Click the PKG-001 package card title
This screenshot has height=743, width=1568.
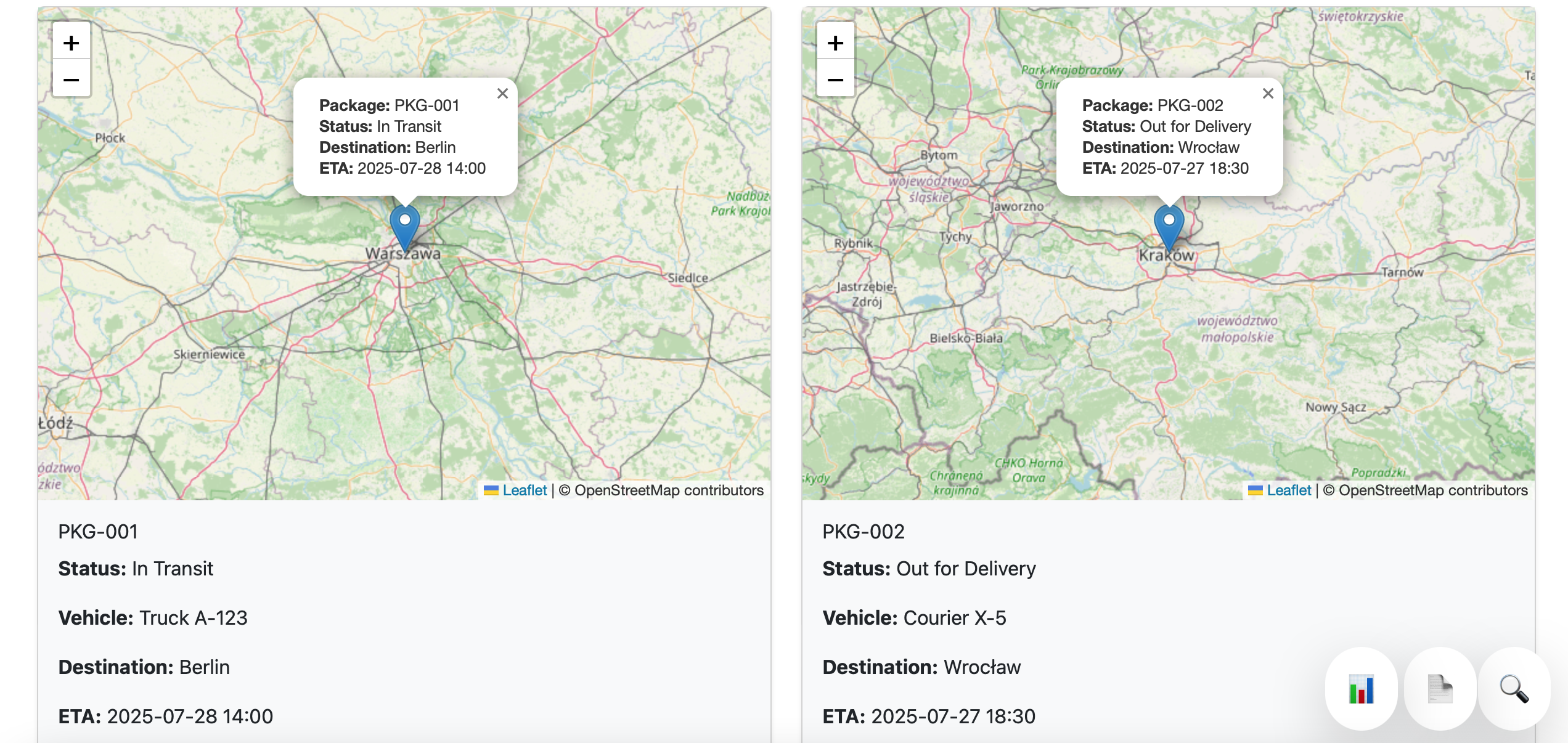(x=98, y=532)
